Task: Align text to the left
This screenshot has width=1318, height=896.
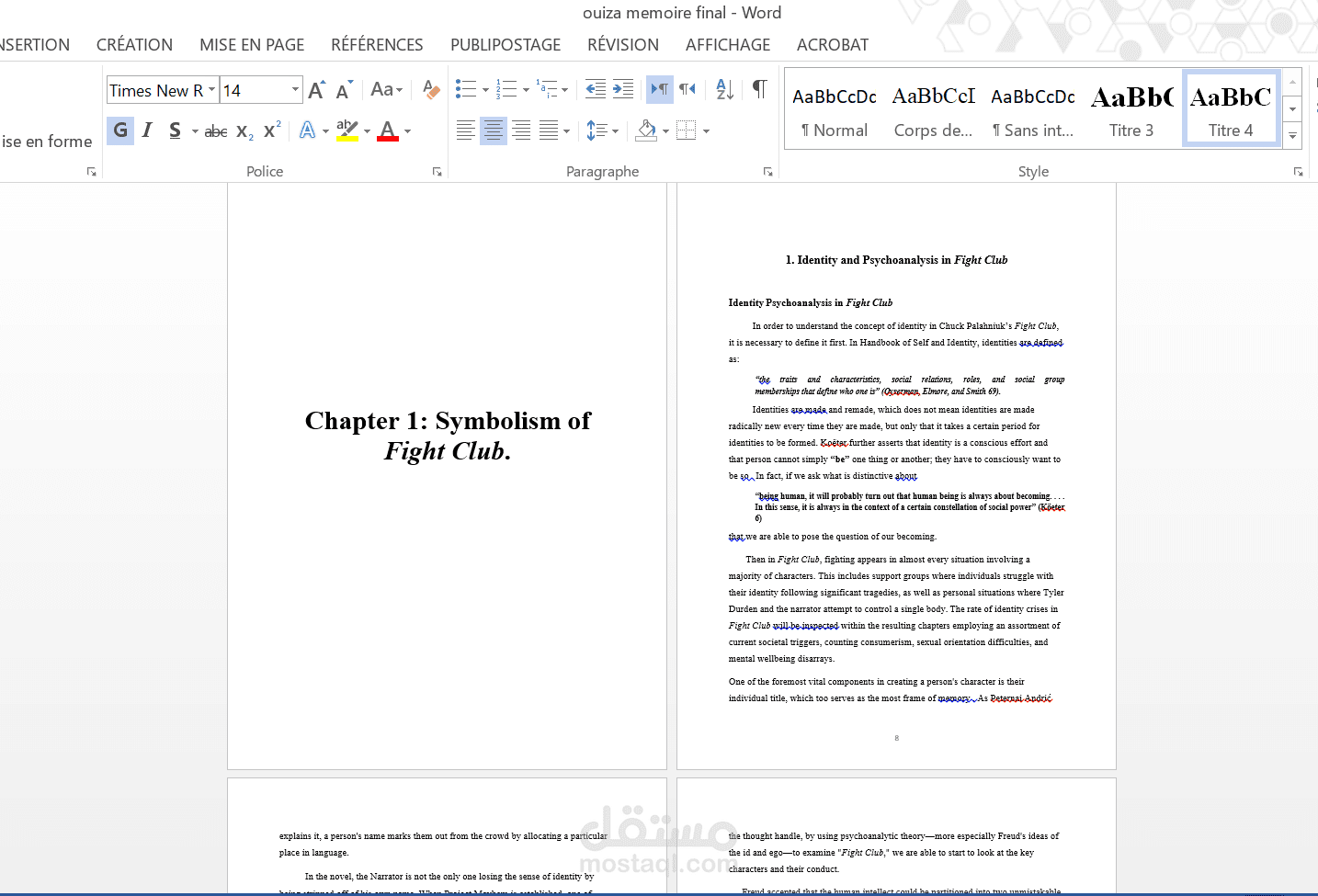Action: 466,130
